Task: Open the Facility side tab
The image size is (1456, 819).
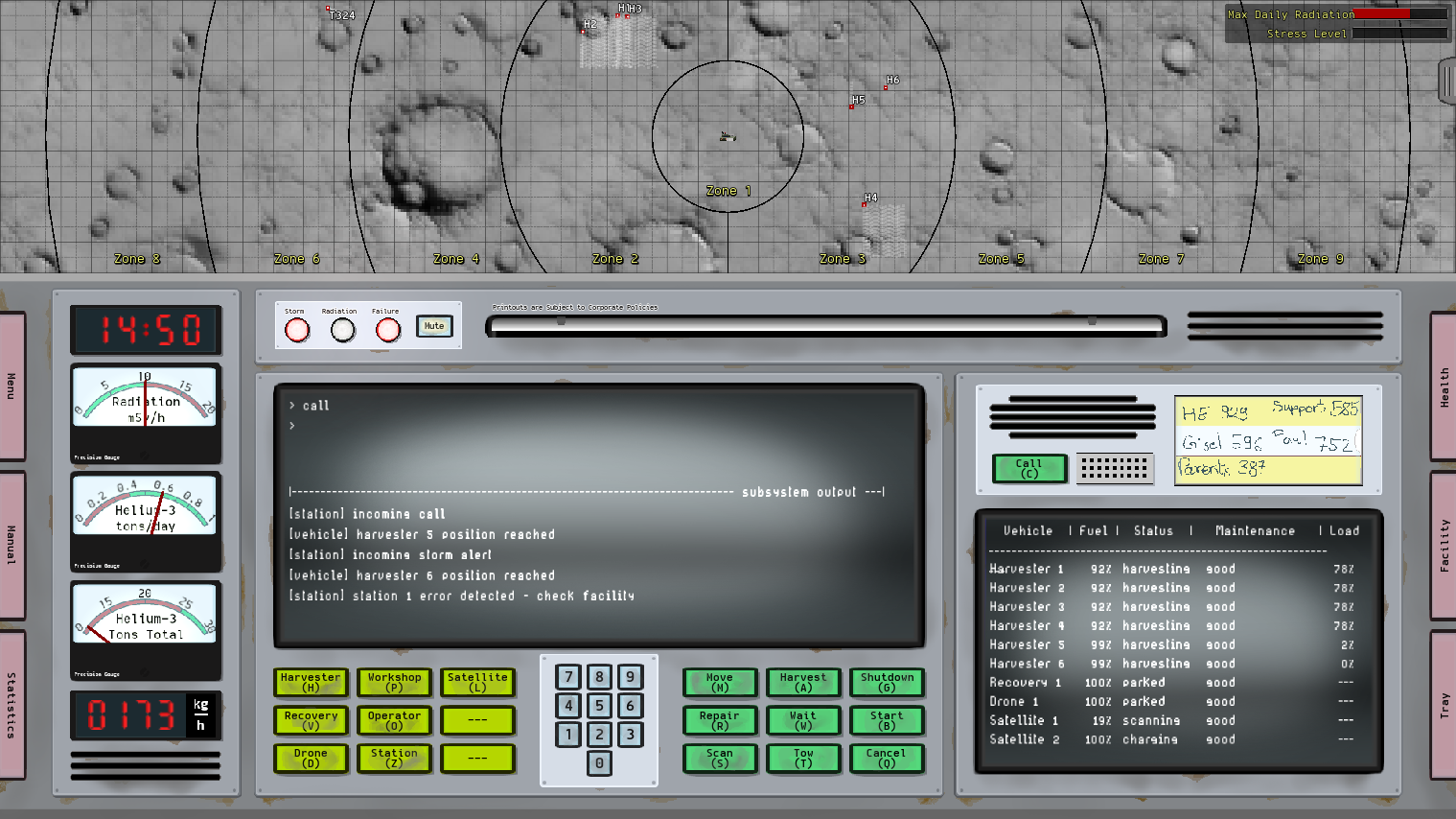Action: (1444, 545)
